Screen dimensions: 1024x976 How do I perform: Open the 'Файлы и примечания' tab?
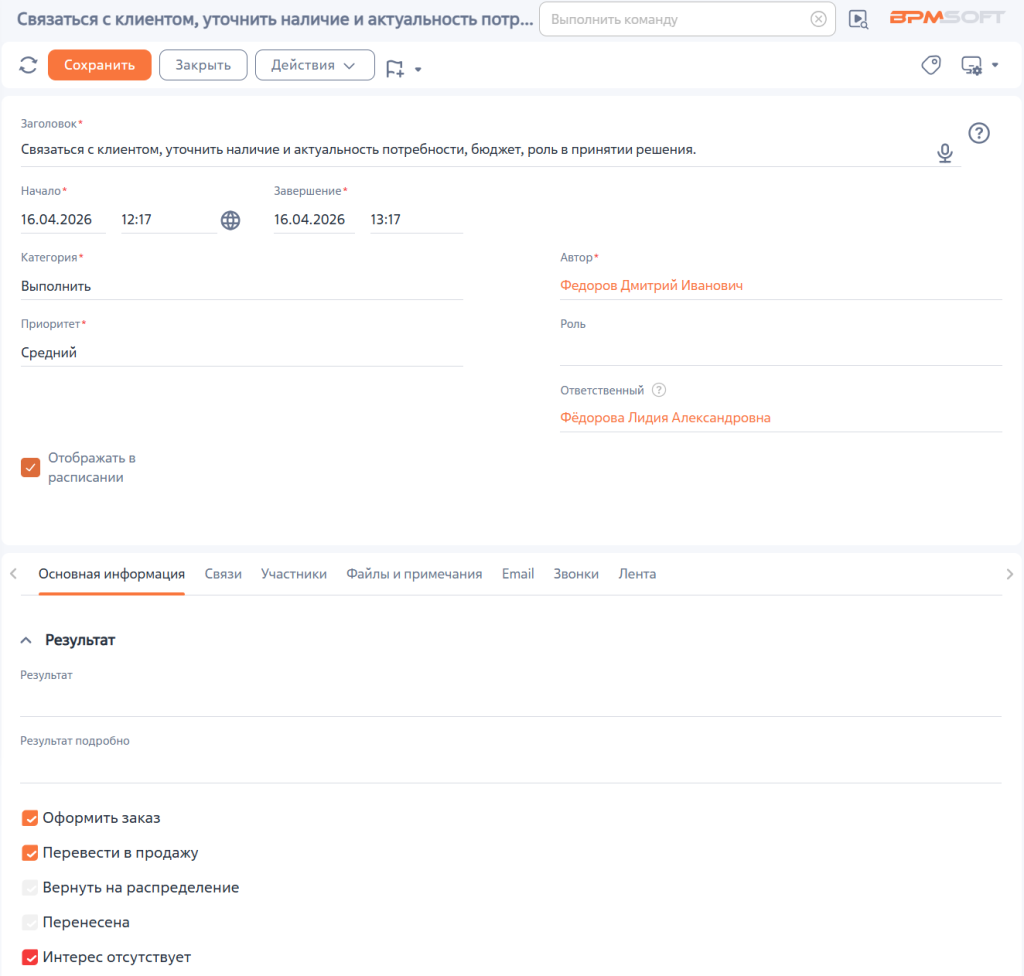414,574
